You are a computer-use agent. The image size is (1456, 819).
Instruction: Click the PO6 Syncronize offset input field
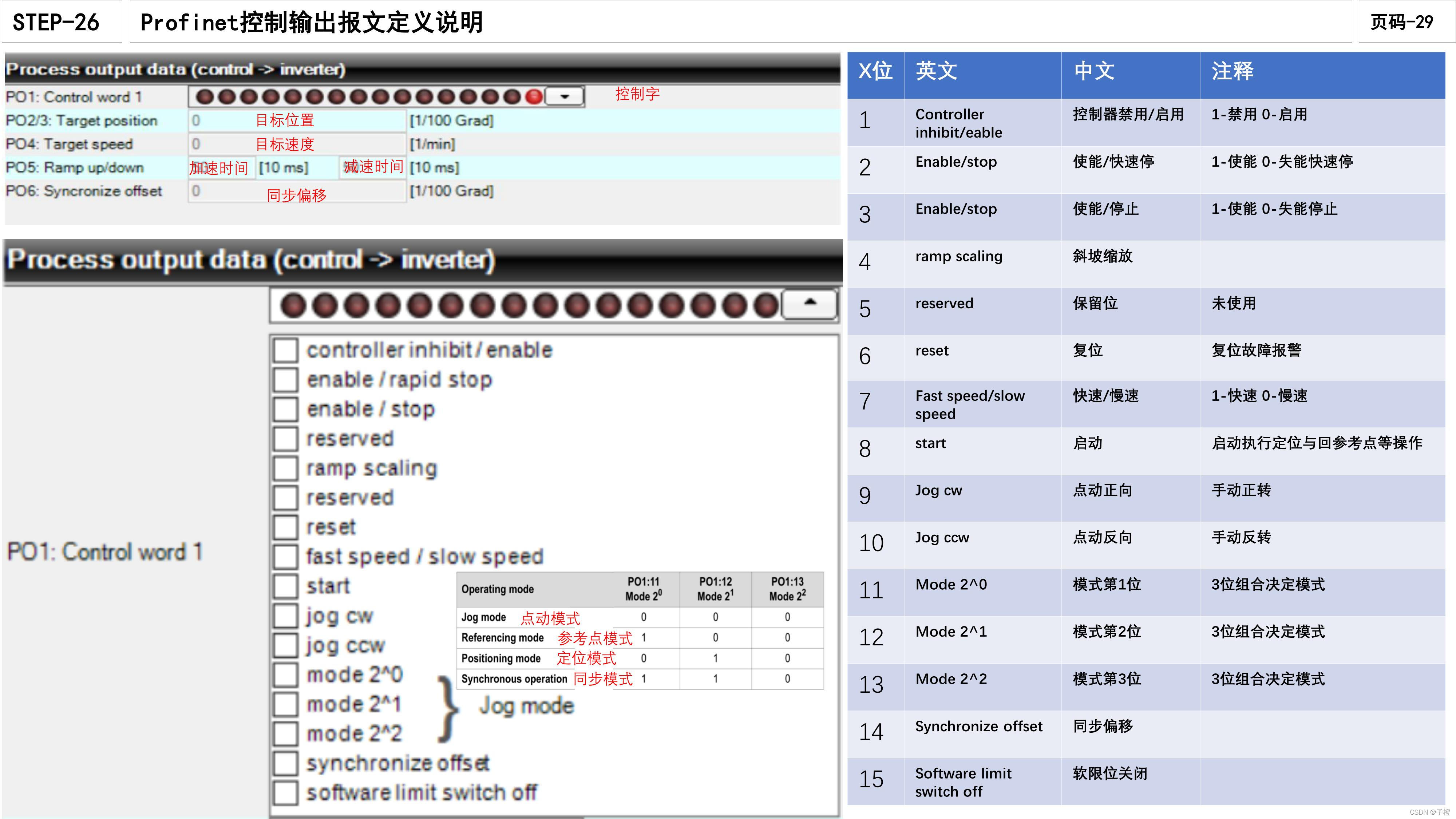[297, 191]
